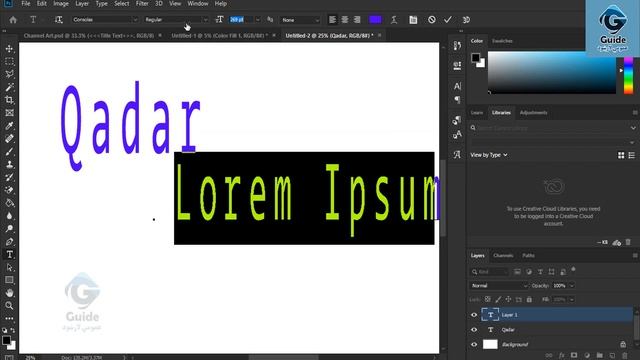This screenshot has height=360, width=640.
Task: Open the anti-aliasing None dropdown
Action: (300, 20)
